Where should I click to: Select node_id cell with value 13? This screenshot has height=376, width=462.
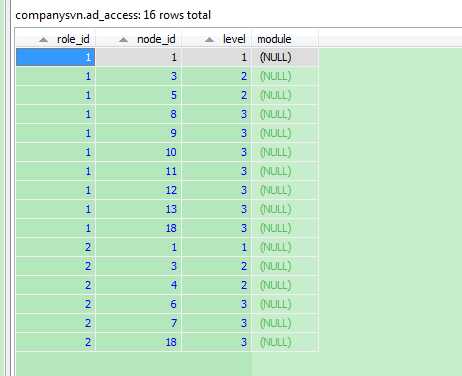[x=139, y=209]
